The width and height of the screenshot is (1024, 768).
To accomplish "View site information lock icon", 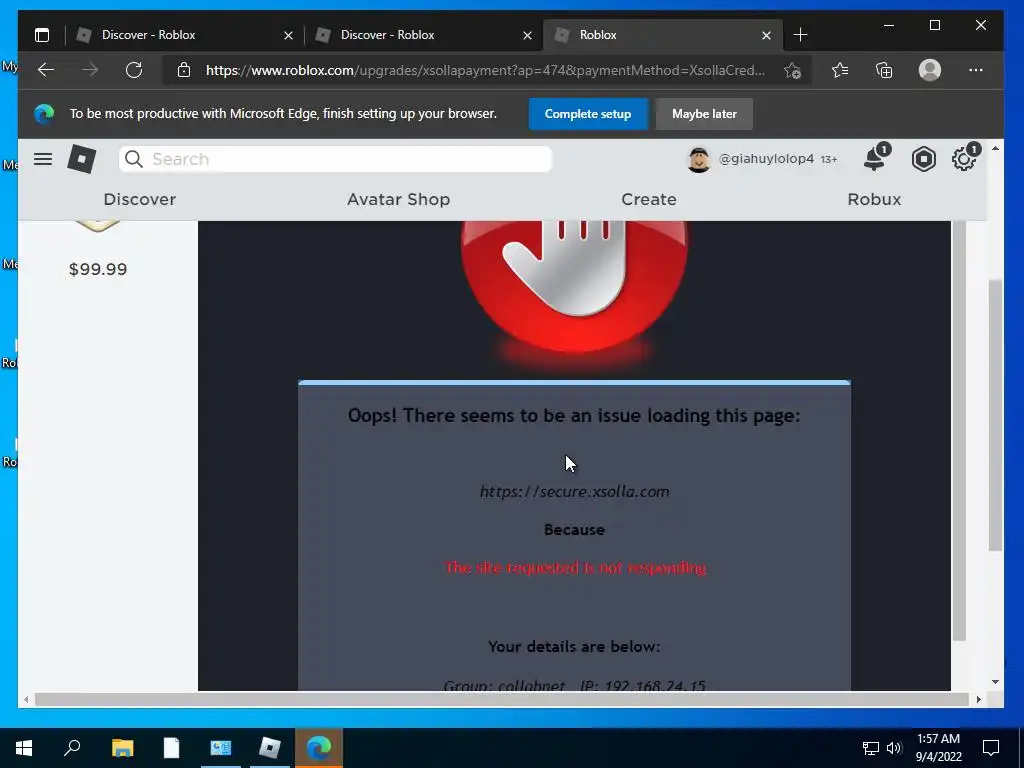I will click(x=184, y=70).
